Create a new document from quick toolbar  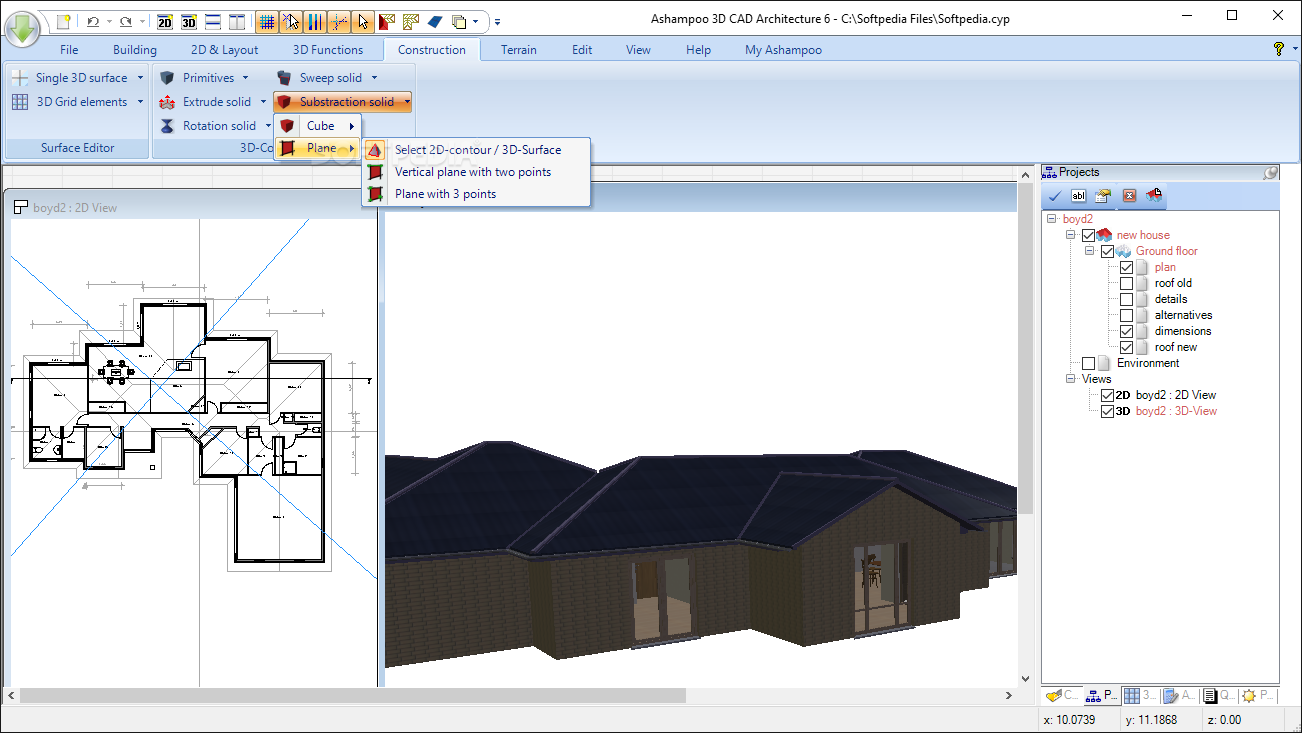click(63, 21)
